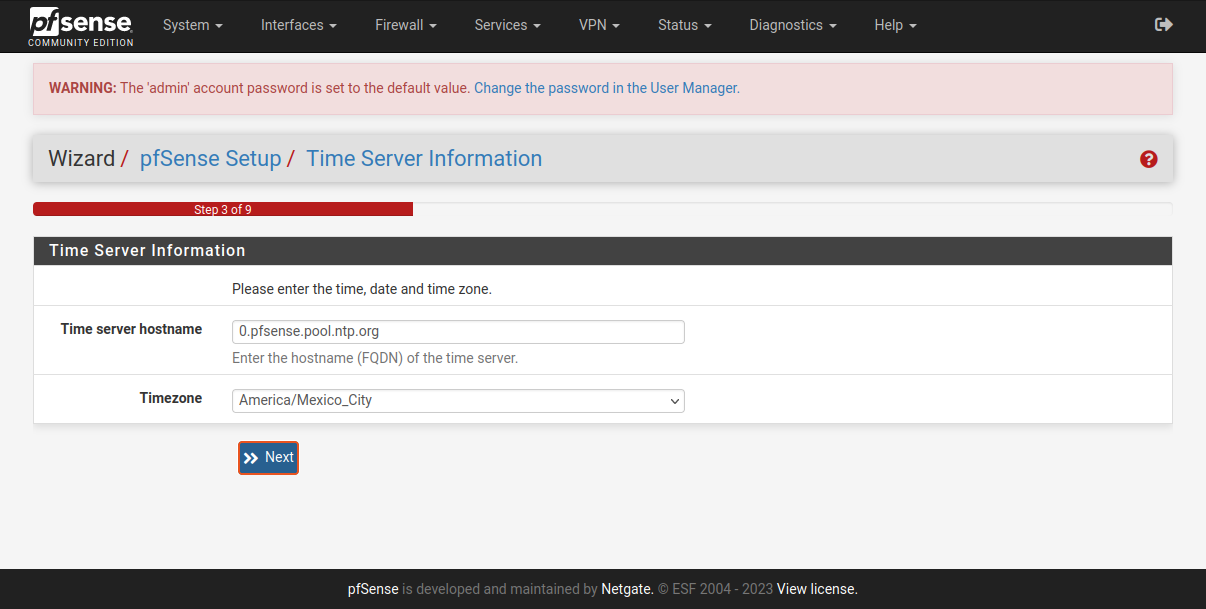
Task: Click the pfSense Setup breadcrumb link
Action: [x=210, y=158]
